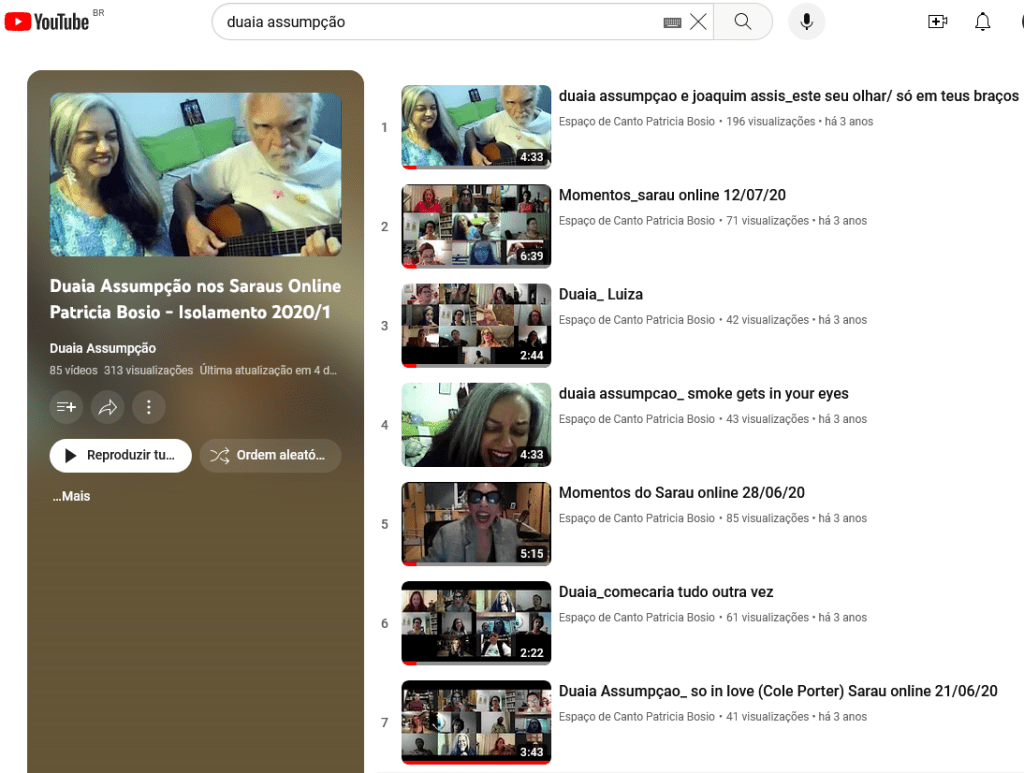Click the YouTube logo home icon
1024x773 pixels.
(x=47, y=22)
